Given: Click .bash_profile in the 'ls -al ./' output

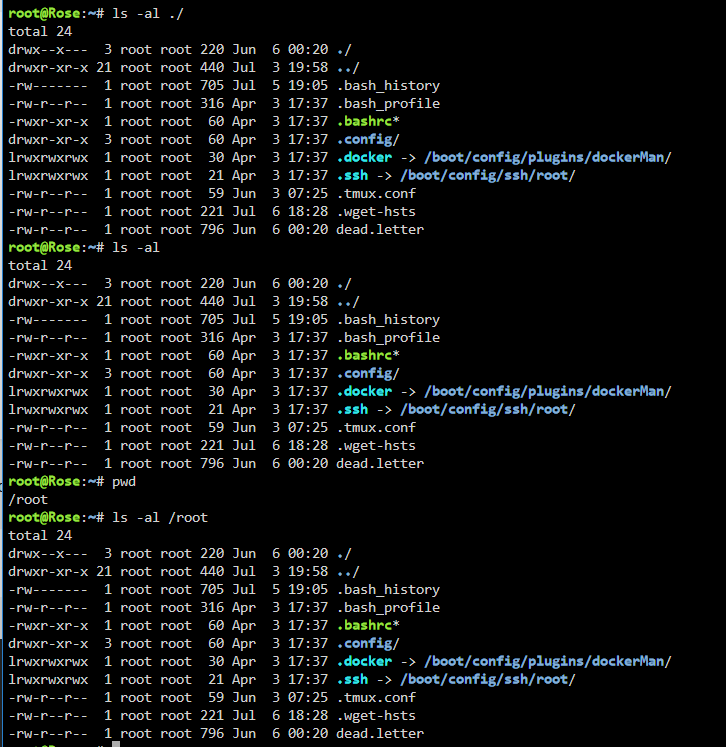Looking at the screenshot, I should tap(388, 104).
